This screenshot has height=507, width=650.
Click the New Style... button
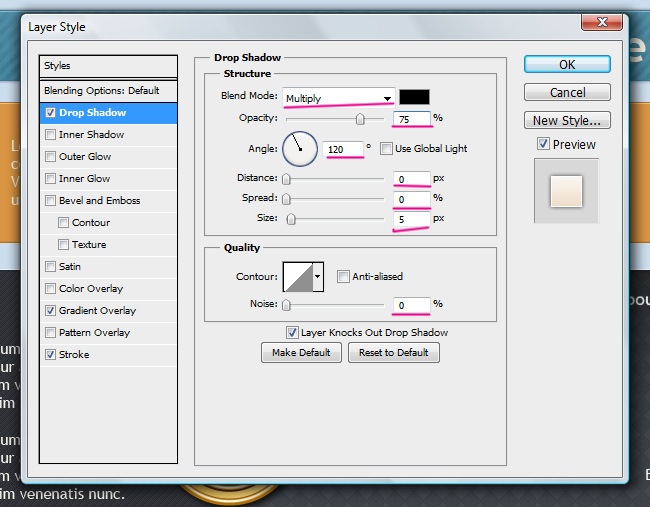566,120
